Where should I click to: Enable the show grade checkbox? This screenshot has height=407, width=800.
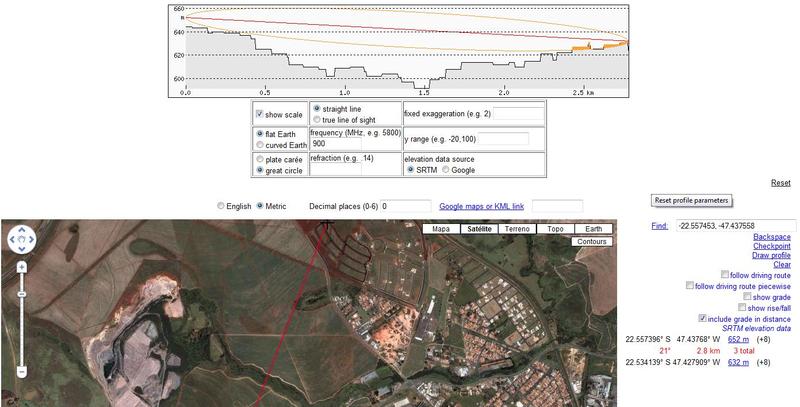tap(747, 296)
